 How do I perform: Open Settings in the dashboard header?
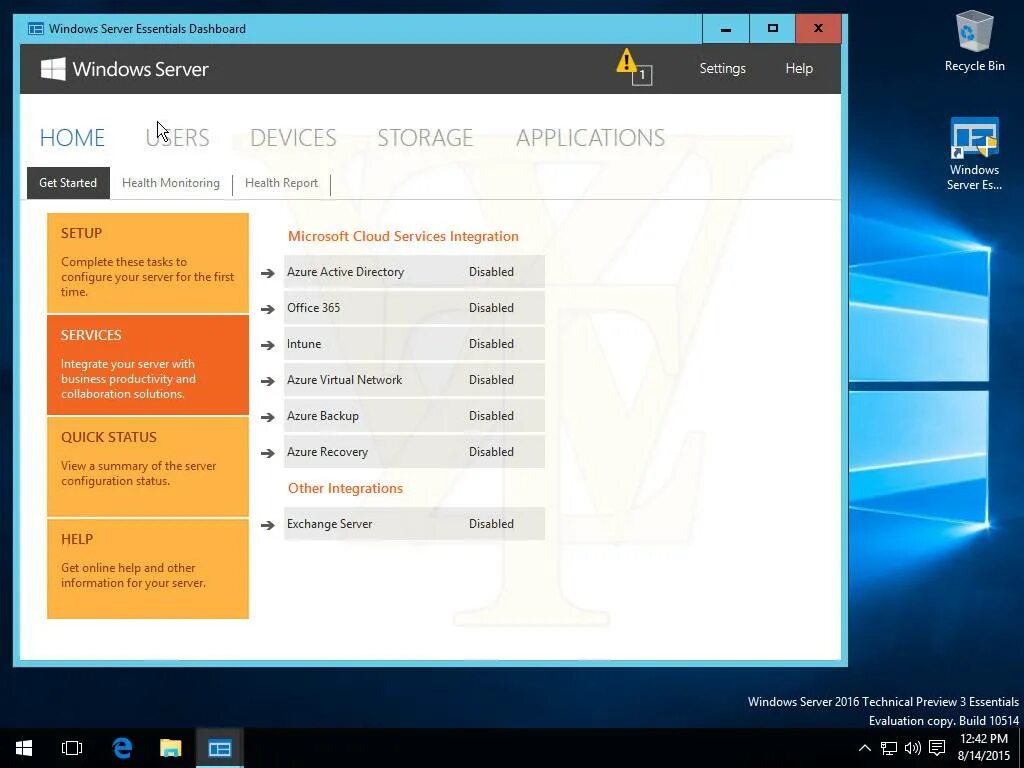click(722, 69)
